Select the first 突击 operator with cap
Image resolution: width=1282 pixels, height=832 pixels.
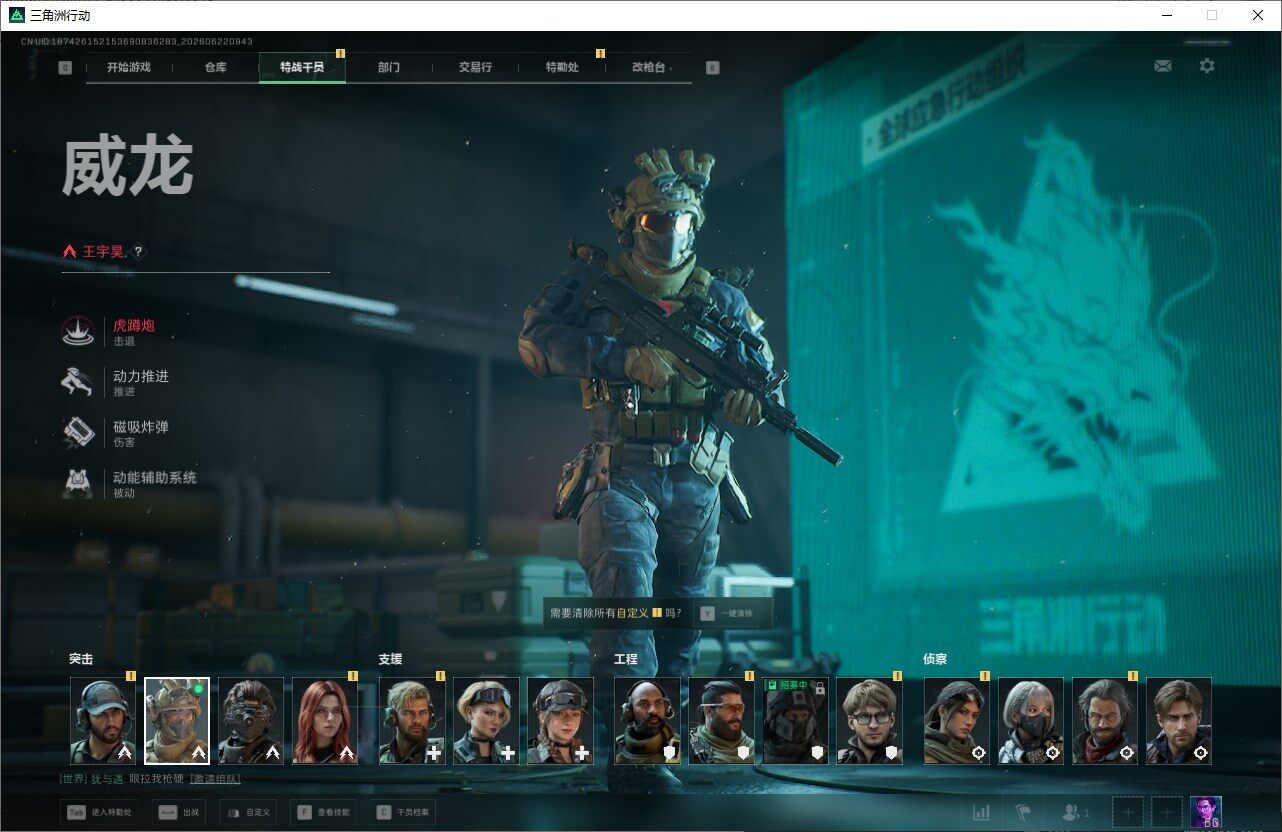tap(103, 721)
